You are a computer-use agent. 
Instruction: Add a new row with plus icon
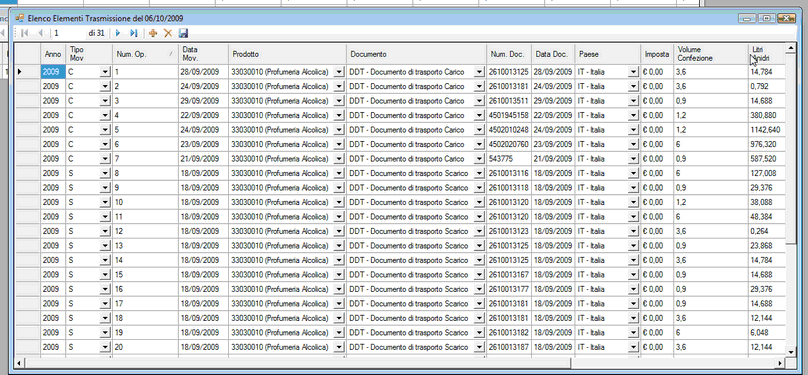click(x=153, y=33)
